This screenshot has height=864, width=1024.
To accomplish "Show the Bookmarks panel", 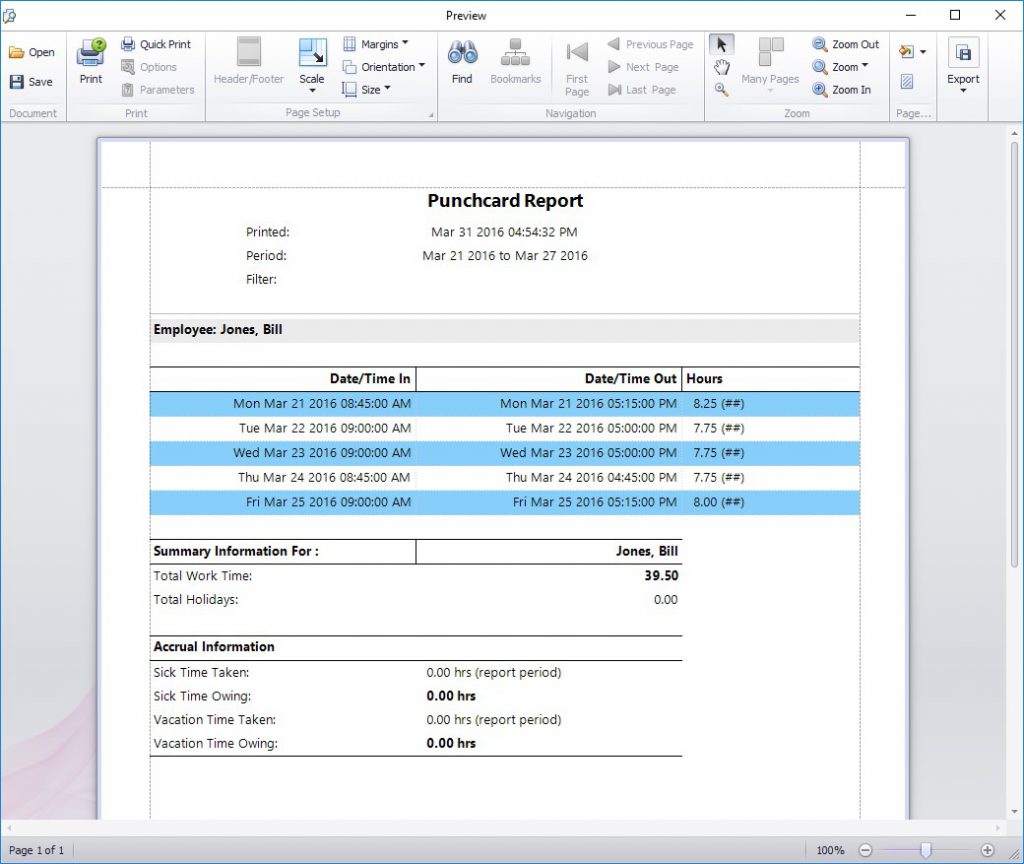I will click(515, 62).
